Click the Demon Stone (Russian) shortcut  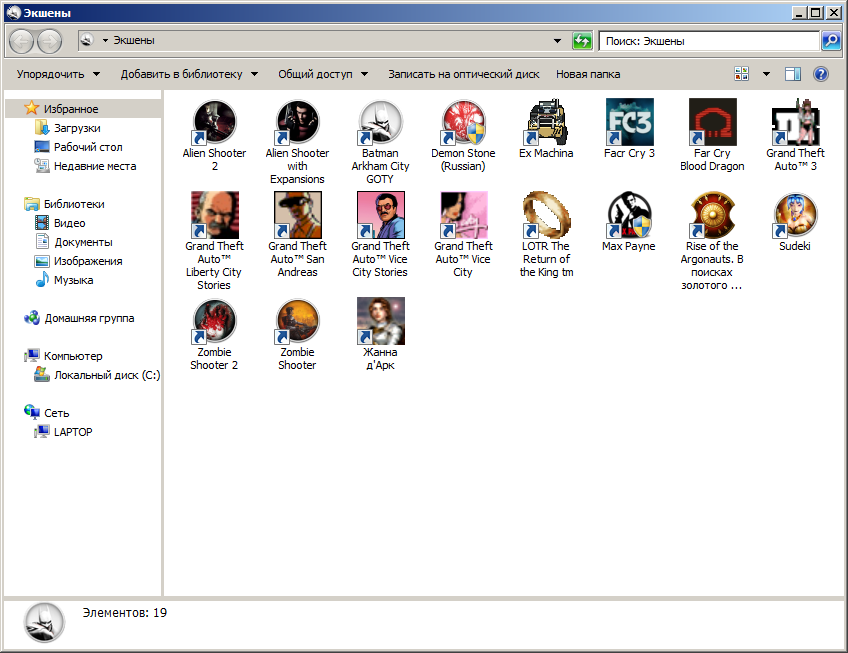[463, 122]
